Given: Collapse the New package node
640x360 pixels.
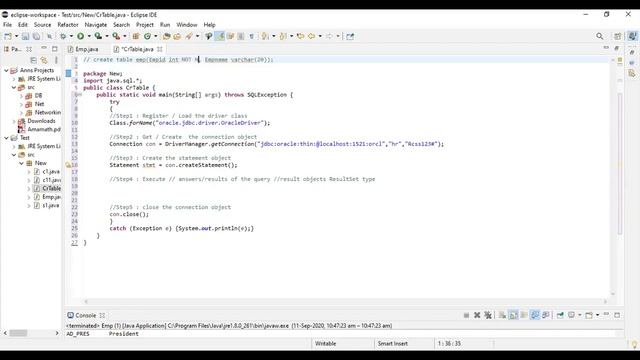Looking at the screenshot, I should click(21, 163).
